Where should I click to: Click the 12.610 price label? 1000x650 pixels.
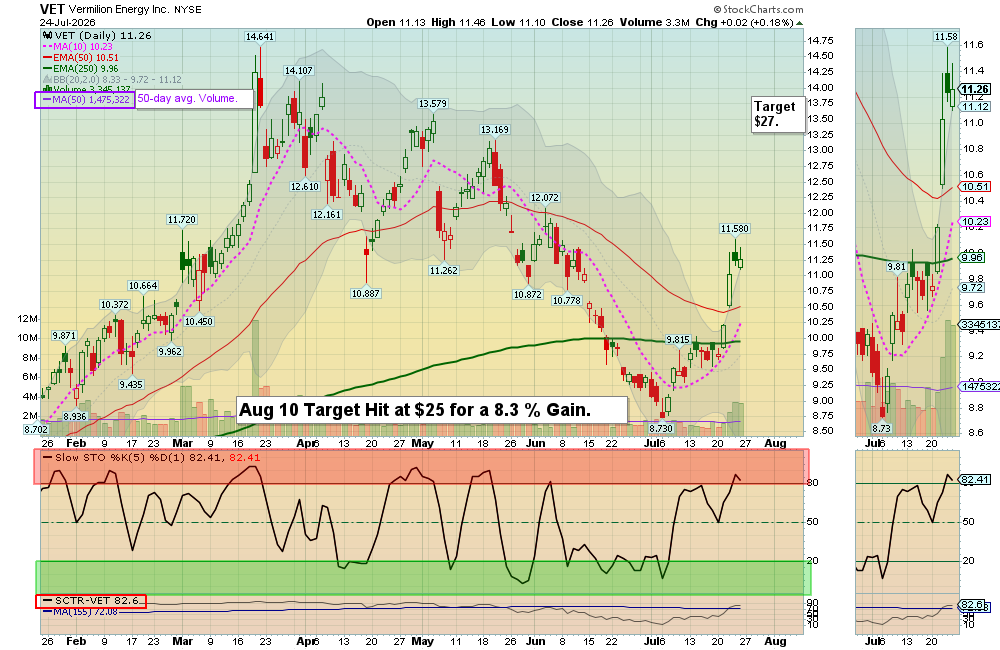304,187
